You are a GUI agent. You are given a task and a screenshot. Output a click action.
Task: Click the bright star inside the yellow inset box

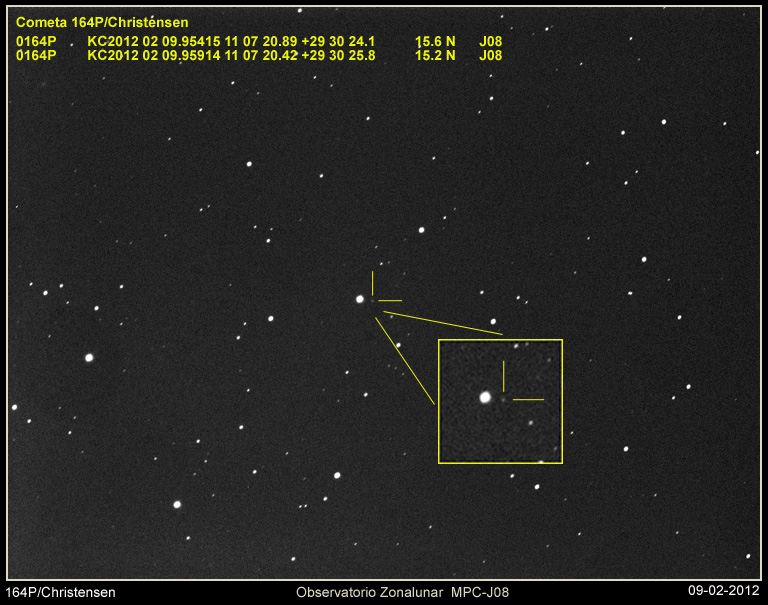click(485, 397)
